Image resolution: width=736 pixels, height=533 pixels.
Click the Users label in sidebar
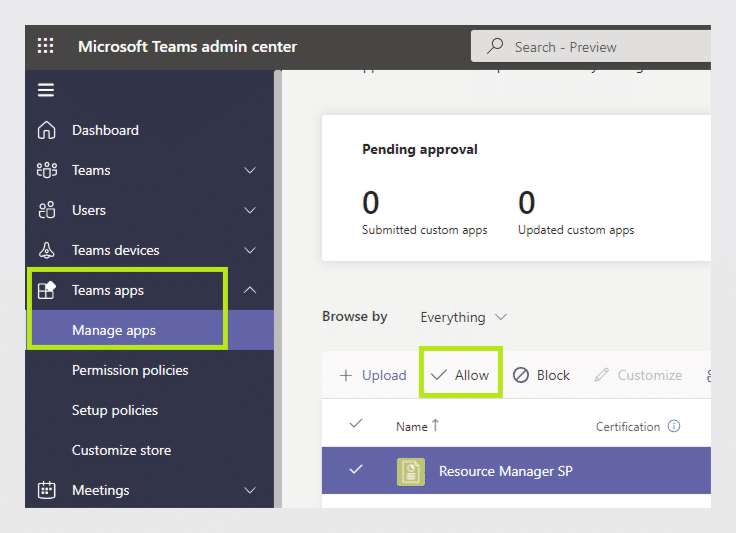point(89,210)
